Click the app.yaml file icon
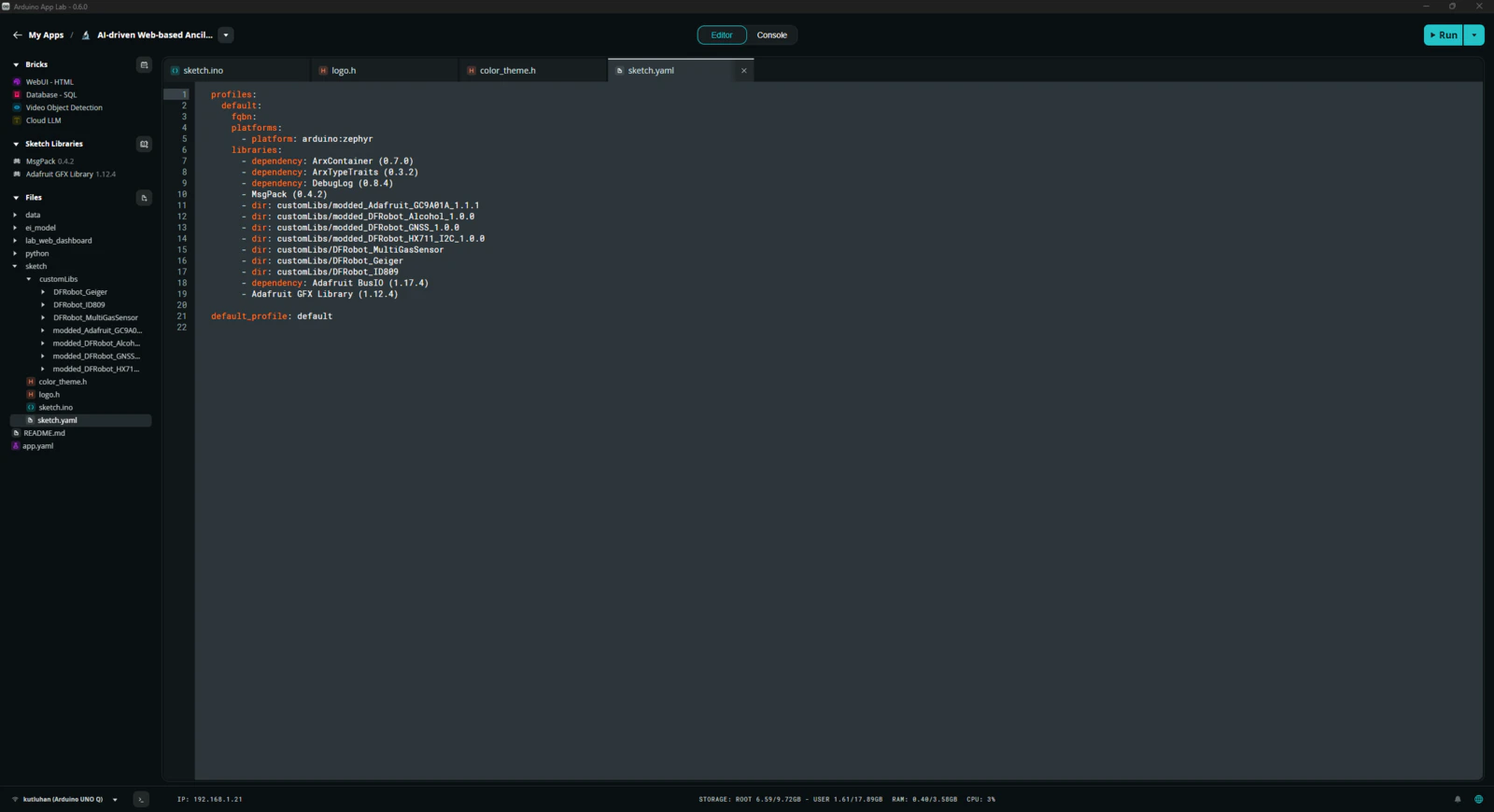This screenshot has width=1494, height=812. pyautogui.click(x=16, y=446)
